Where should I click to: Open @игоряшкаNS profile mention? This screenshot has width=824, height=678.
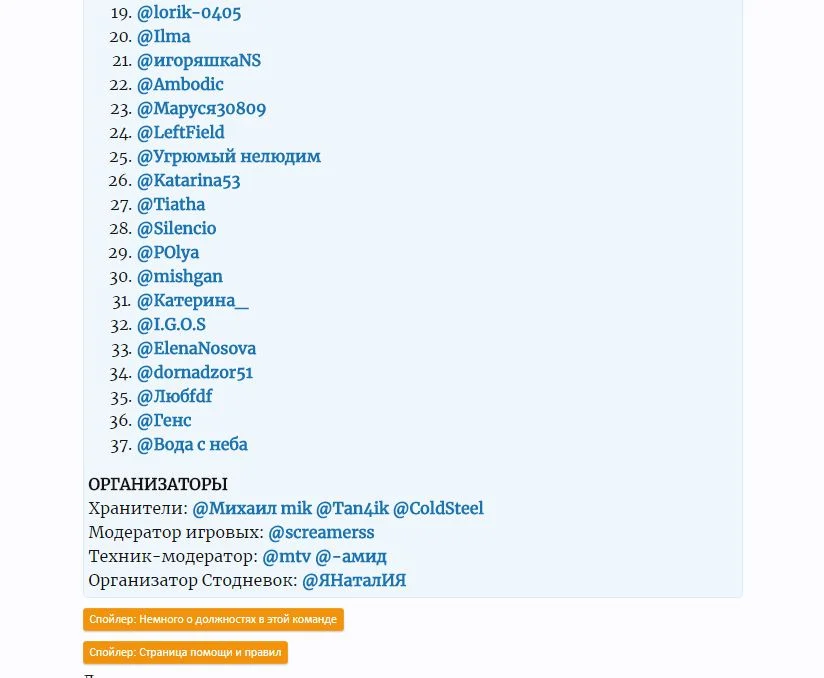[199, 61]
